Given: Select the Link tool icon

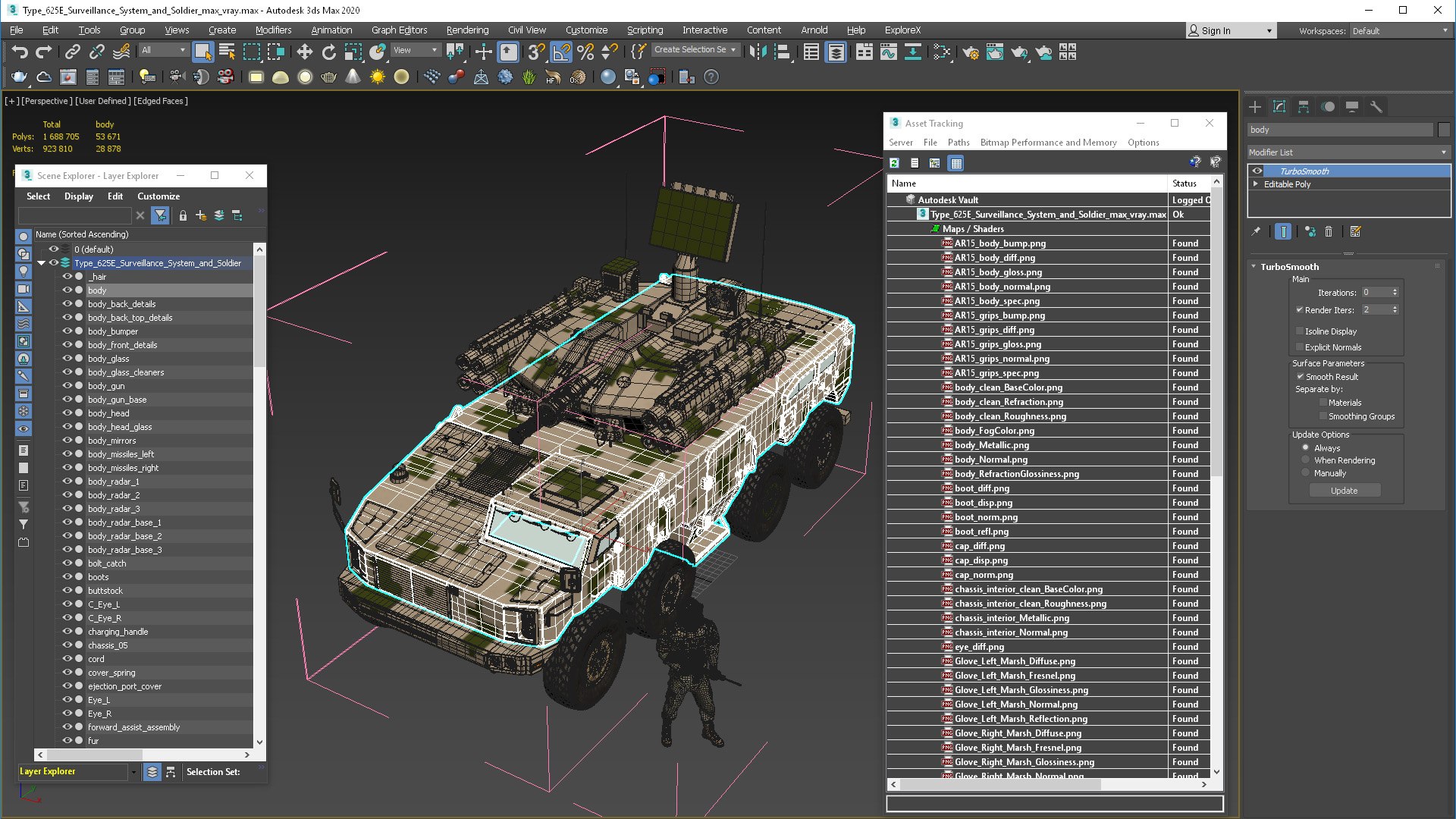Looking at the screenshot, I should pos(73,52).
